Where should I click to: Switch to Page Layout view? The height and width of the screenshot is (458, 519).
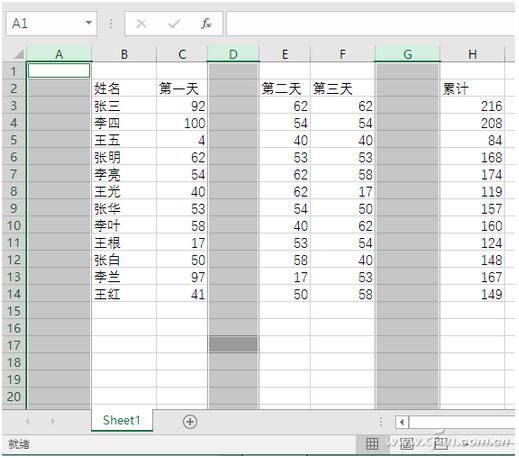(x=407, y=444)
